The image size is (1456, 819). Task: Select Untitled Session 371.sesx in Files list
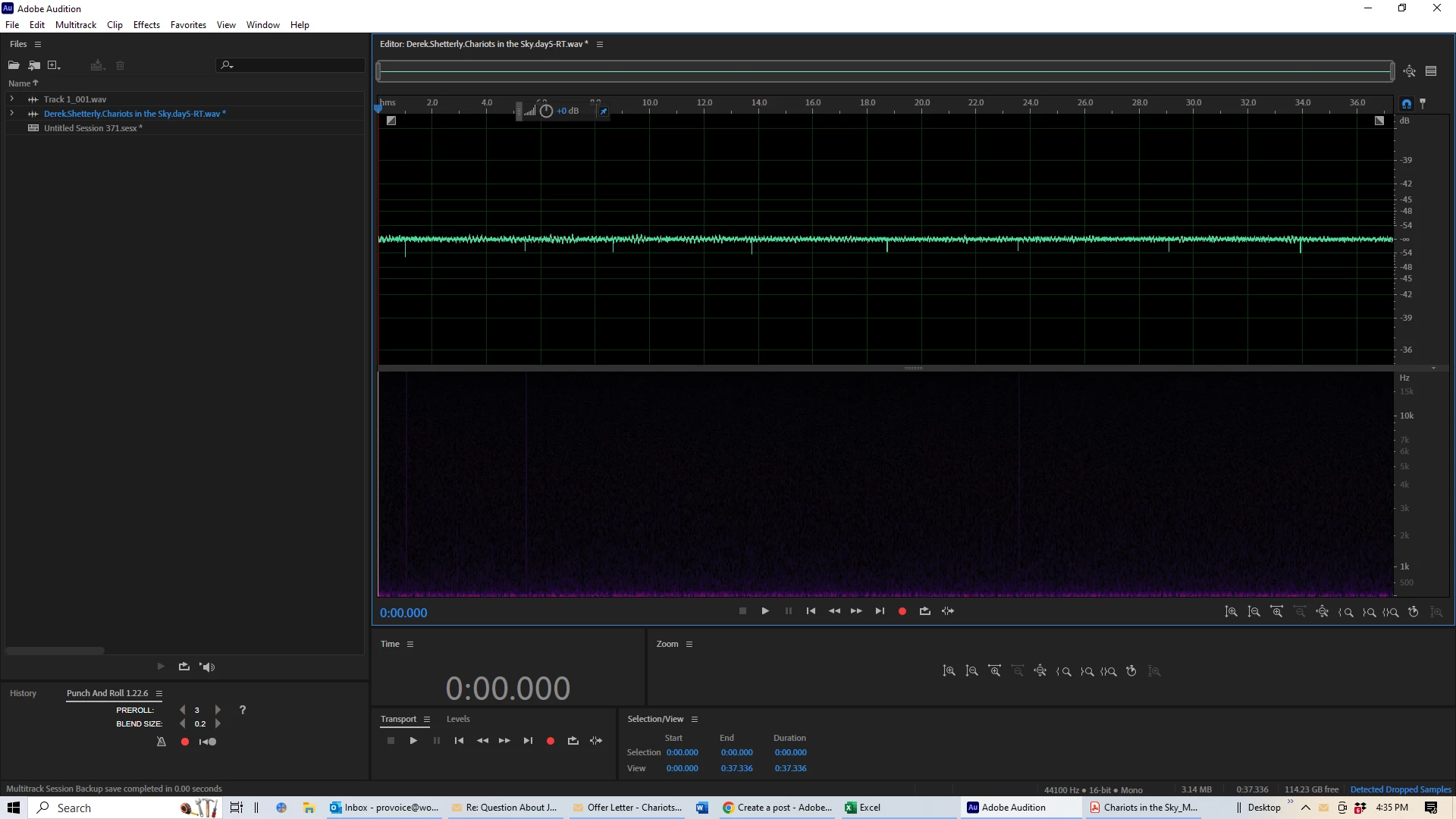[90, 128]
